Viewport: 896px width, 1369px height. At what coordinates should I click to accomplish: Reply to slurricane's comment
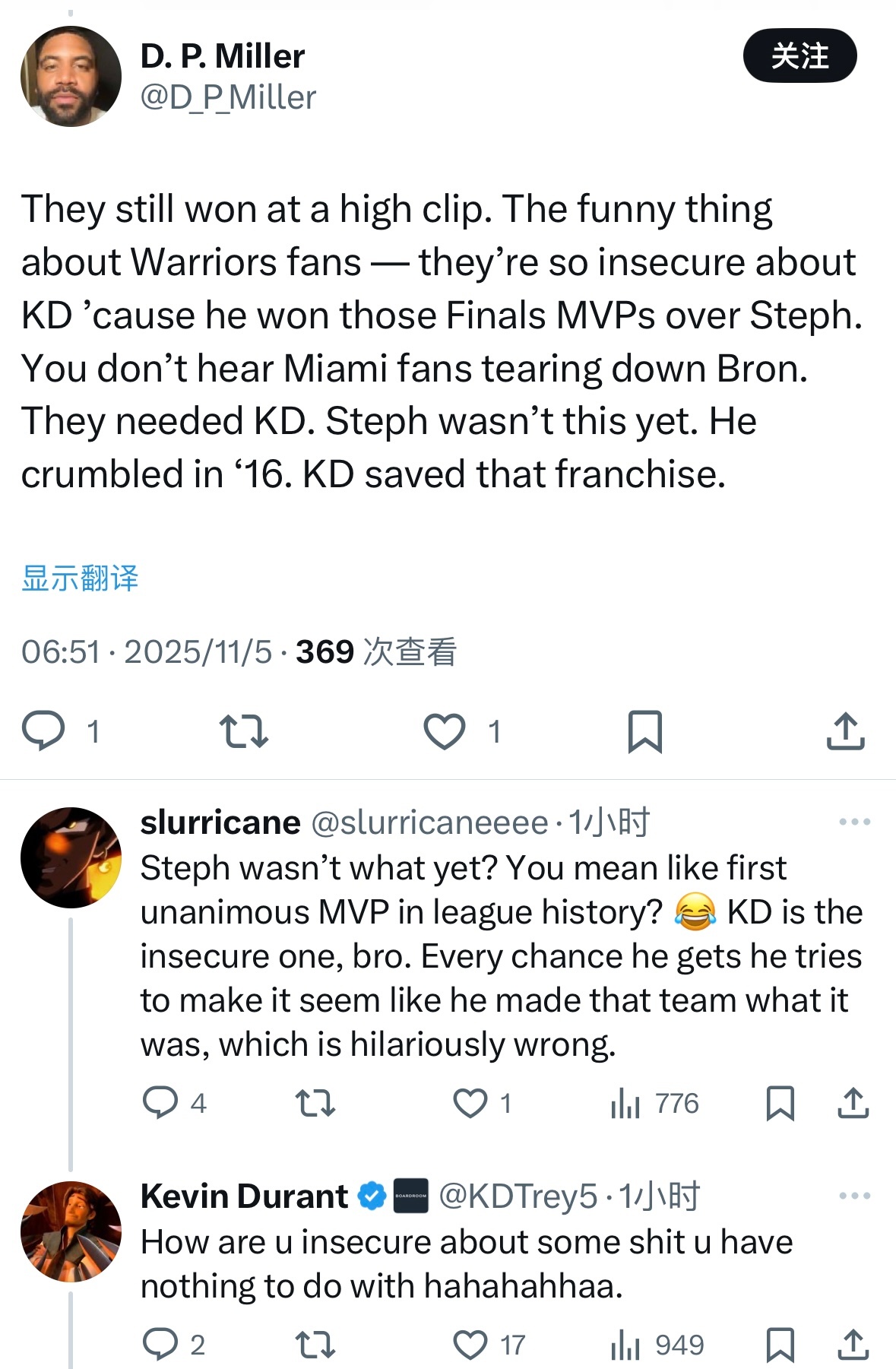point(160,1103)
